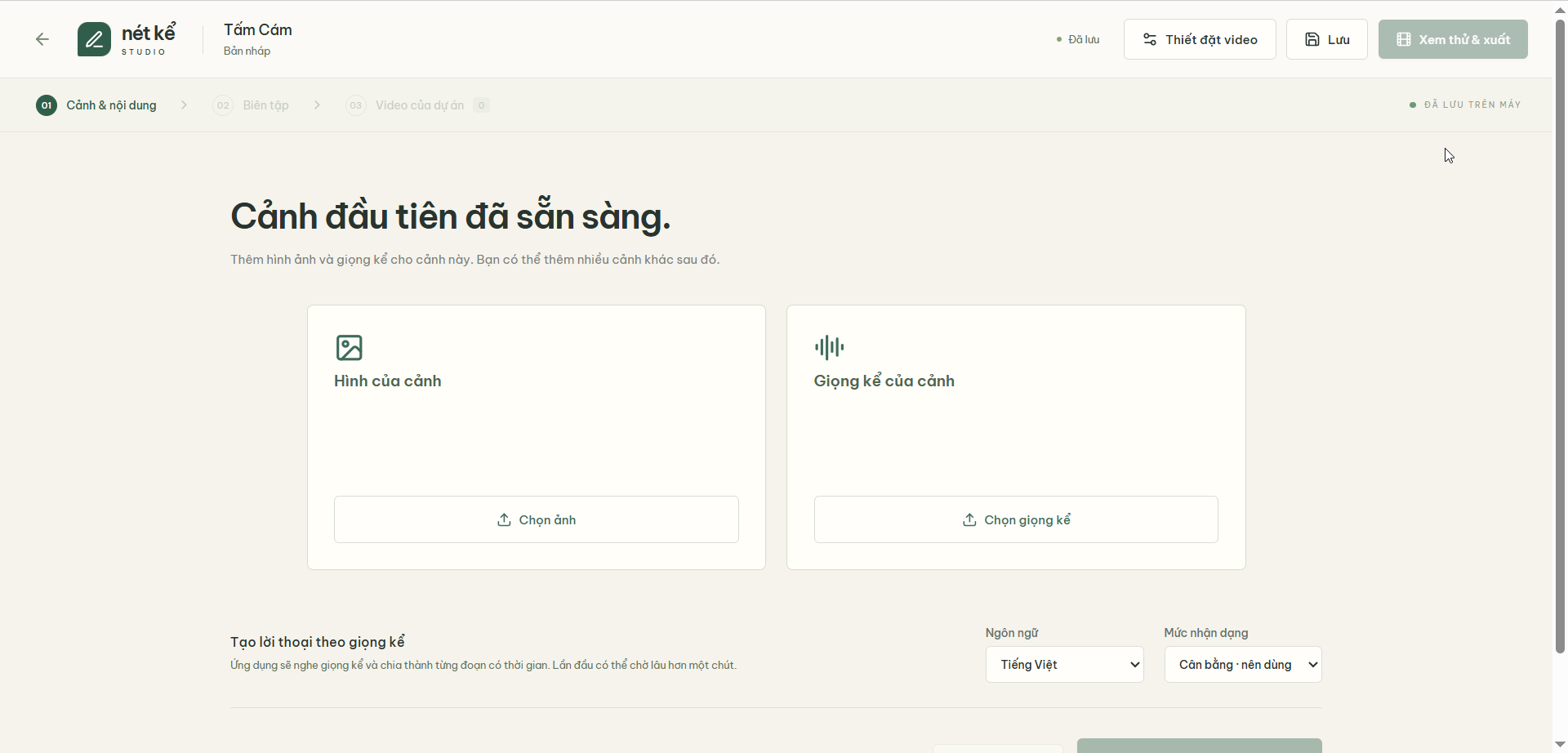Click the video count badge 0
1568x753 pixels.
[x=482, y=105]
